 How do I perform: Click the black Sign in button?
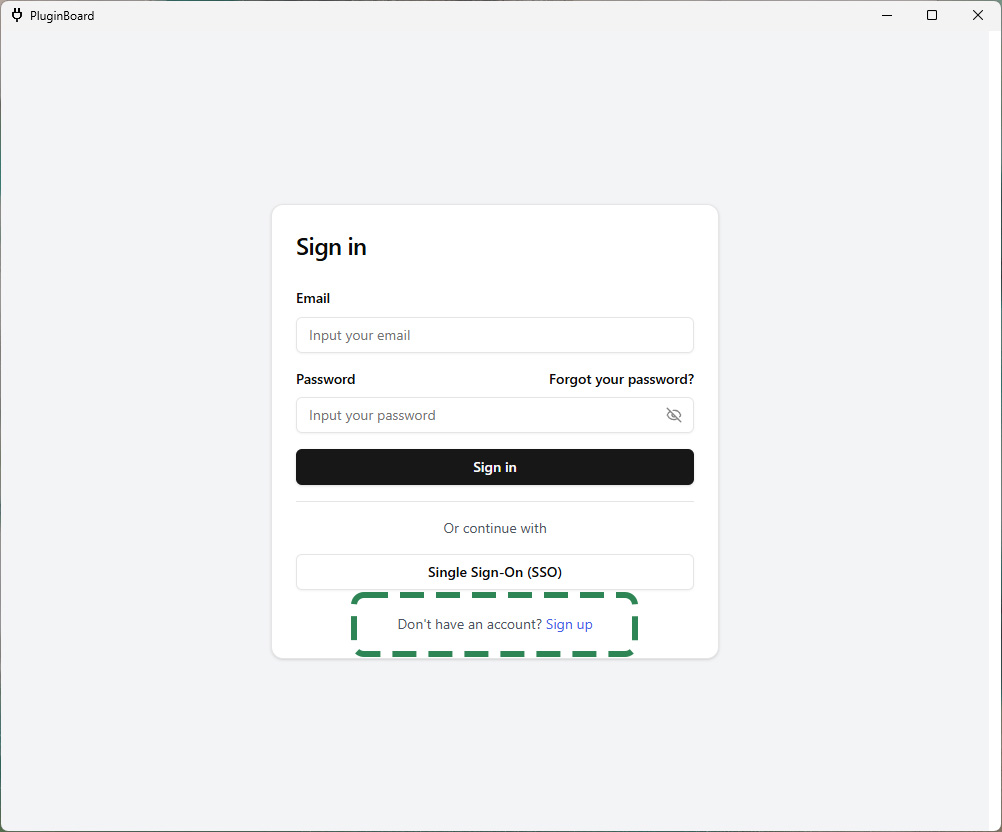(495, 467)
